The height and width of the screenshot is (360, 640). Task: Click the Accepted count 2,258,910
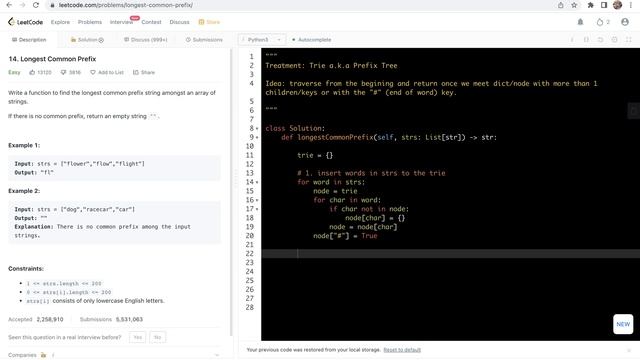pyautogui.click(x=50, y=319)
